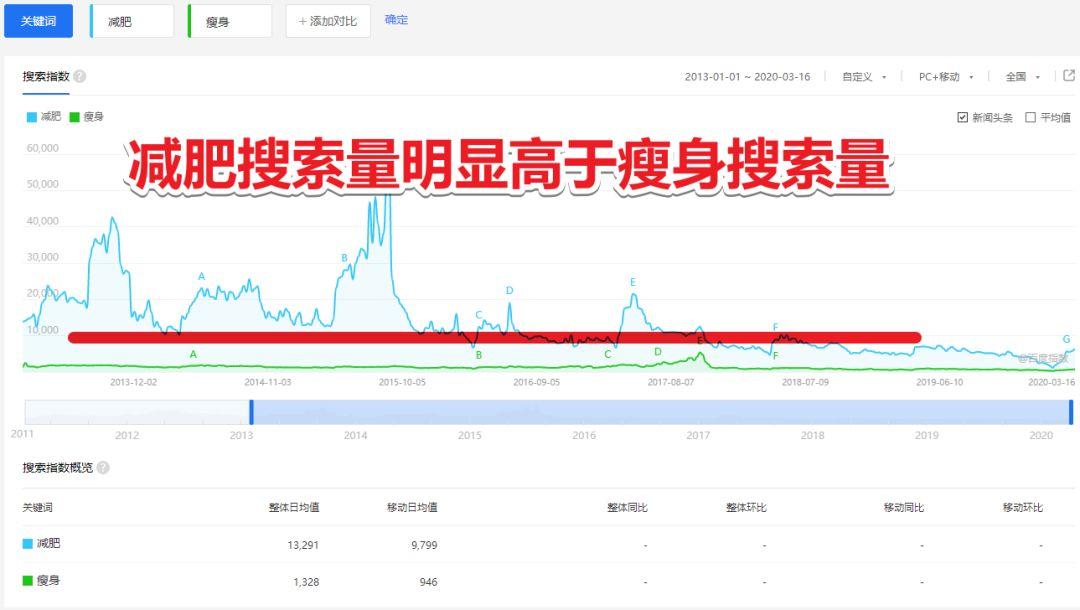Expand the PC+移动 device dropdown
The height and width of the screenshot is (610, 1080).
click(x=945, y=77)
